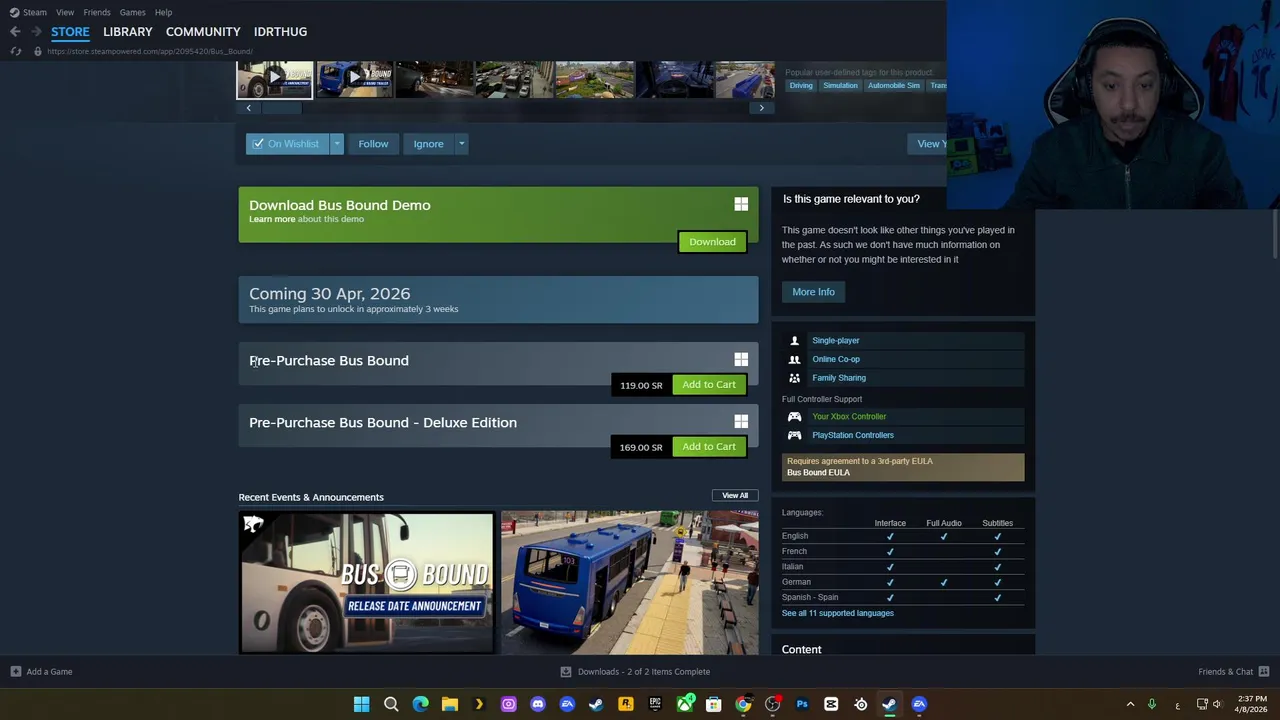Open Epic Games Launcher from the taskbar

655,704
